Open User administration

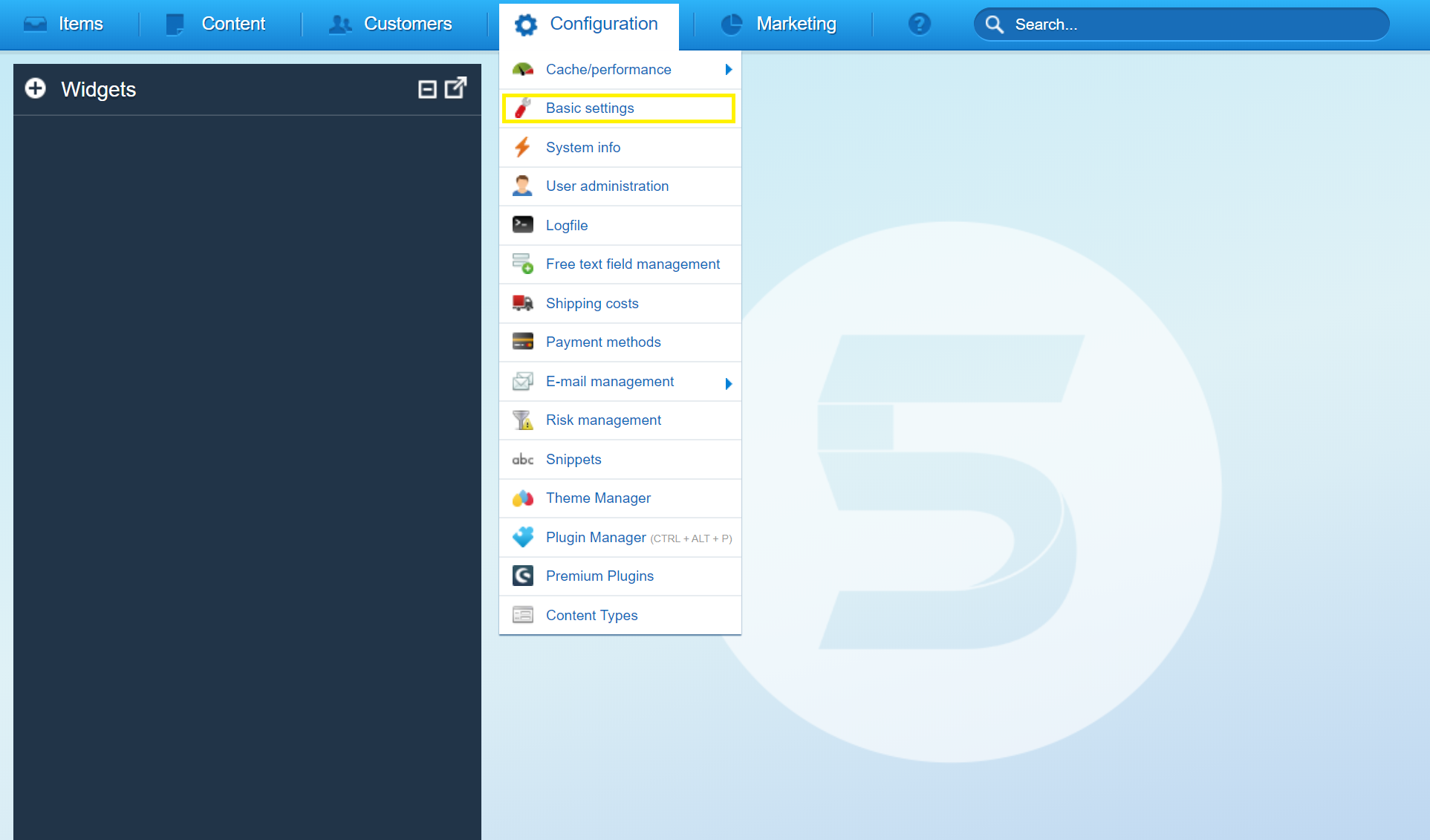[620, 186]
